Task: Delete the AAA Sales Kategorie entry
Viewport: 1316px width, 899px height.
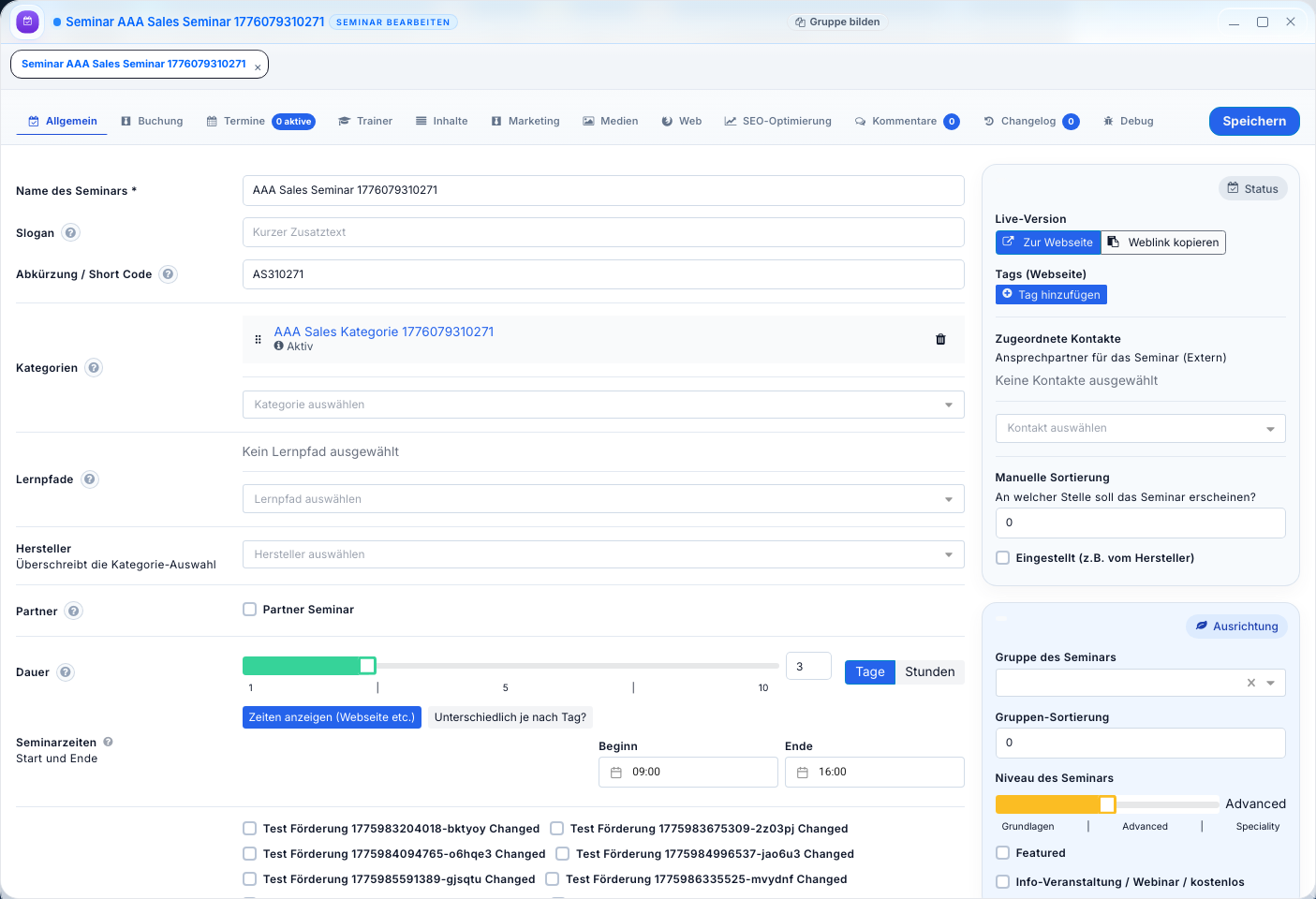Action: pyautogui.click(x=940, y=339)
